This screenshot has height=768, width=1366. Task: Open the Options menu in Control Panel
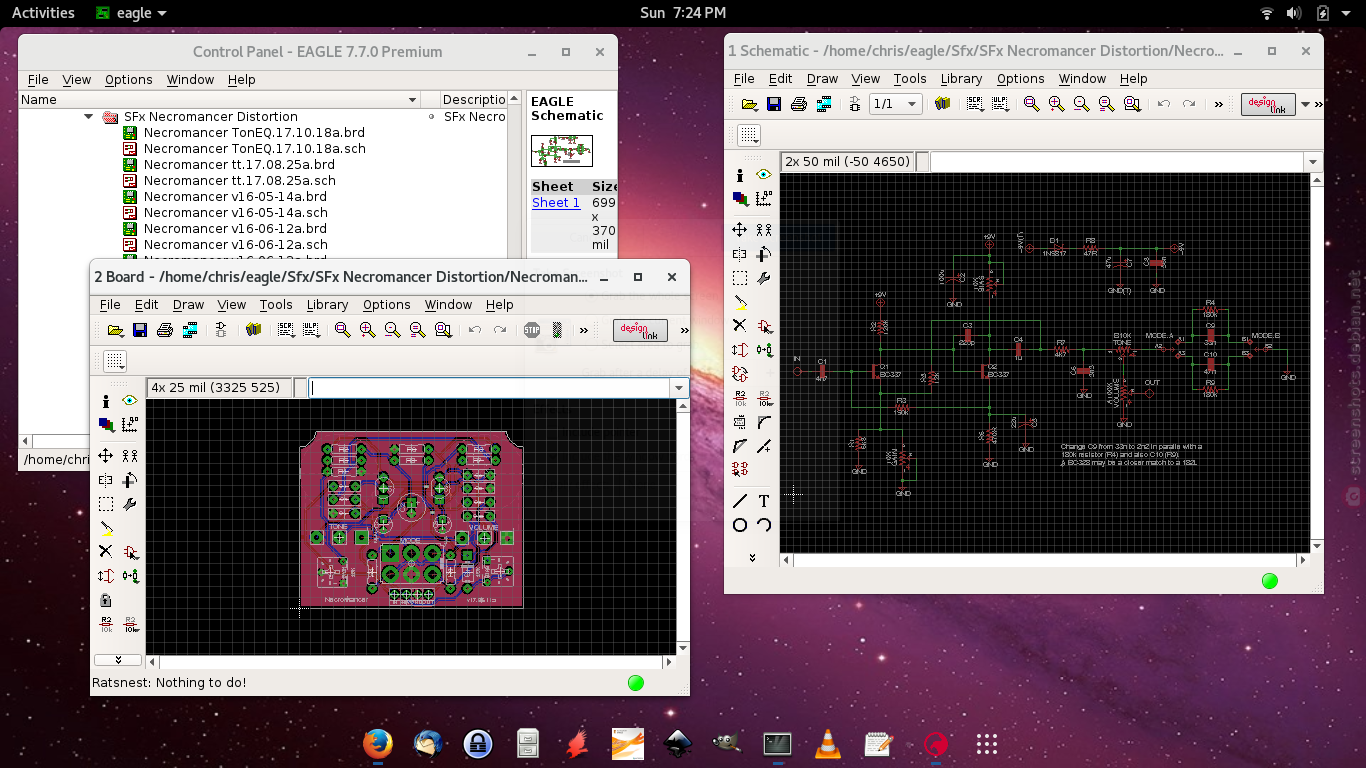click(x=129, y=79)
